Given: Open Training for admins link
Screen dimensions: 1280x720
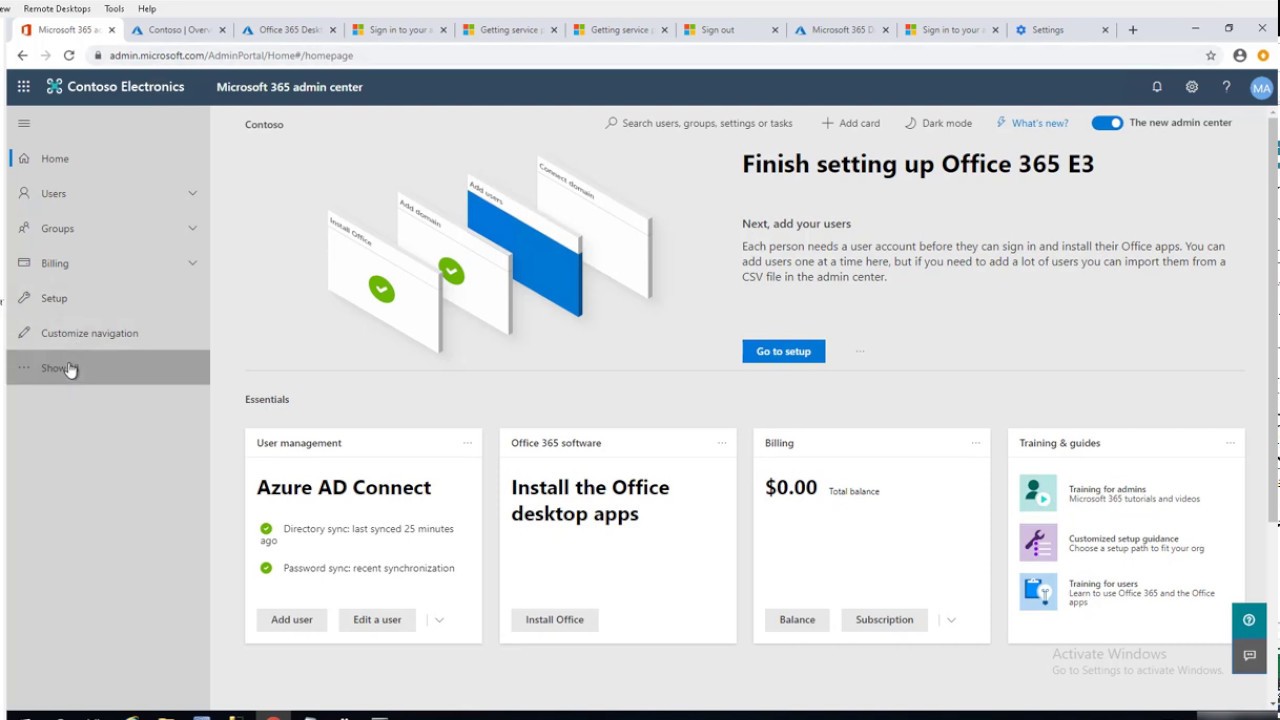Looking at the screenshot, I should [x=1107, y=489].
